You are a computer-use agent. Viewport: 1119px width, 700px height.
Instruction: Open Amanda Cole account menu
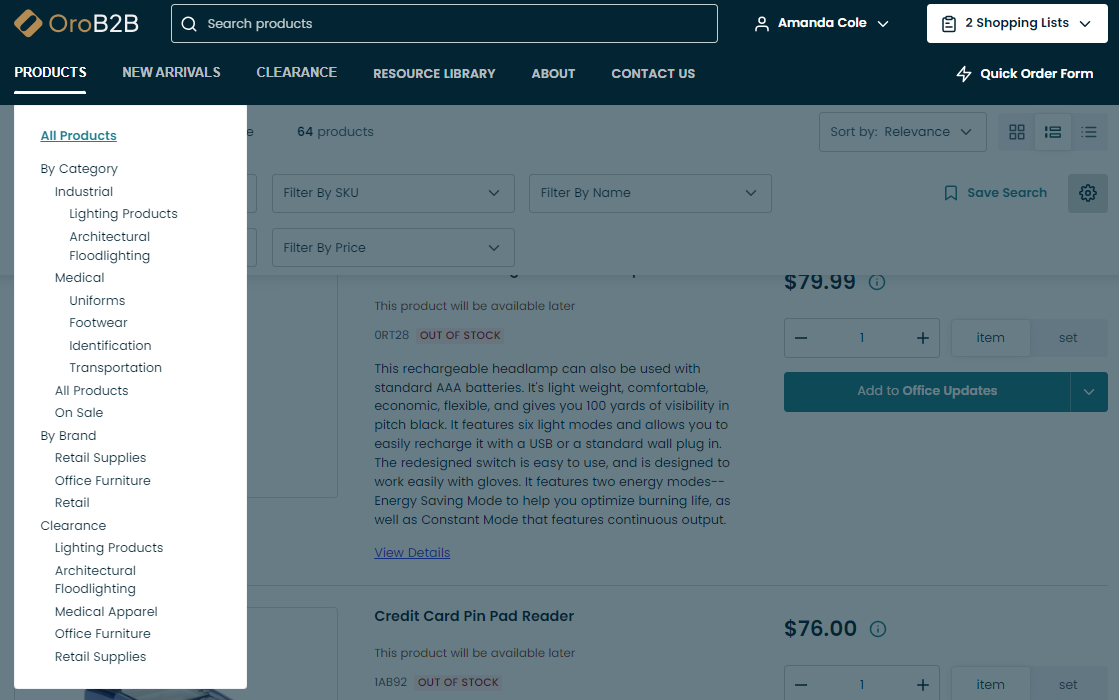[821, 23]
